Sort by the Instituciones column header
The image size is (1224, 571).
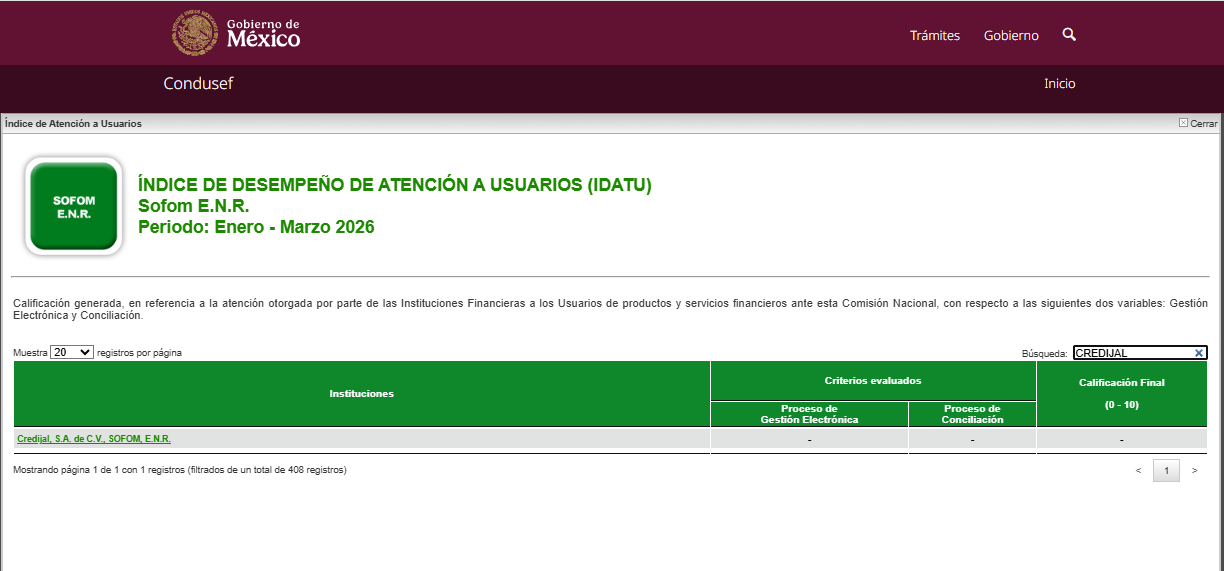tap(362, 394)
